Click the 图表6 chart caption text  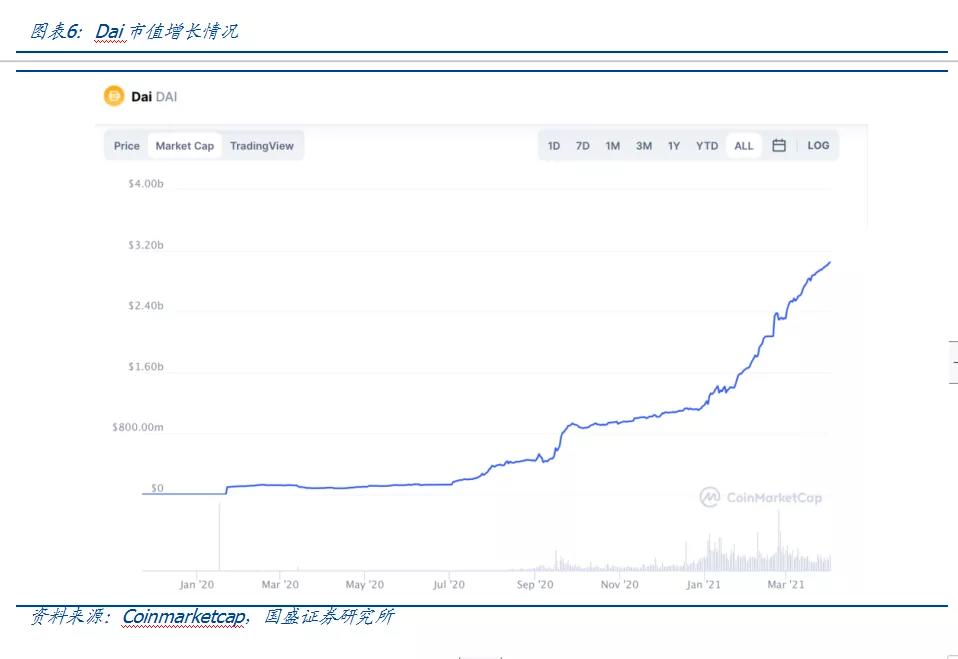(x=50, y=30)
